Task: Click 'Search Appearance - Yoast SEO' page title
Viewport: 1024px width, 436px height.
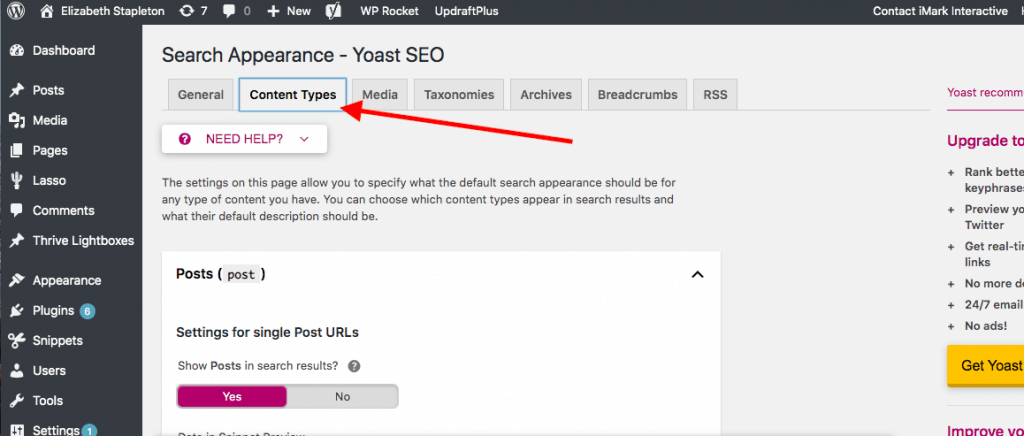Action: click(x=303, y=55)
